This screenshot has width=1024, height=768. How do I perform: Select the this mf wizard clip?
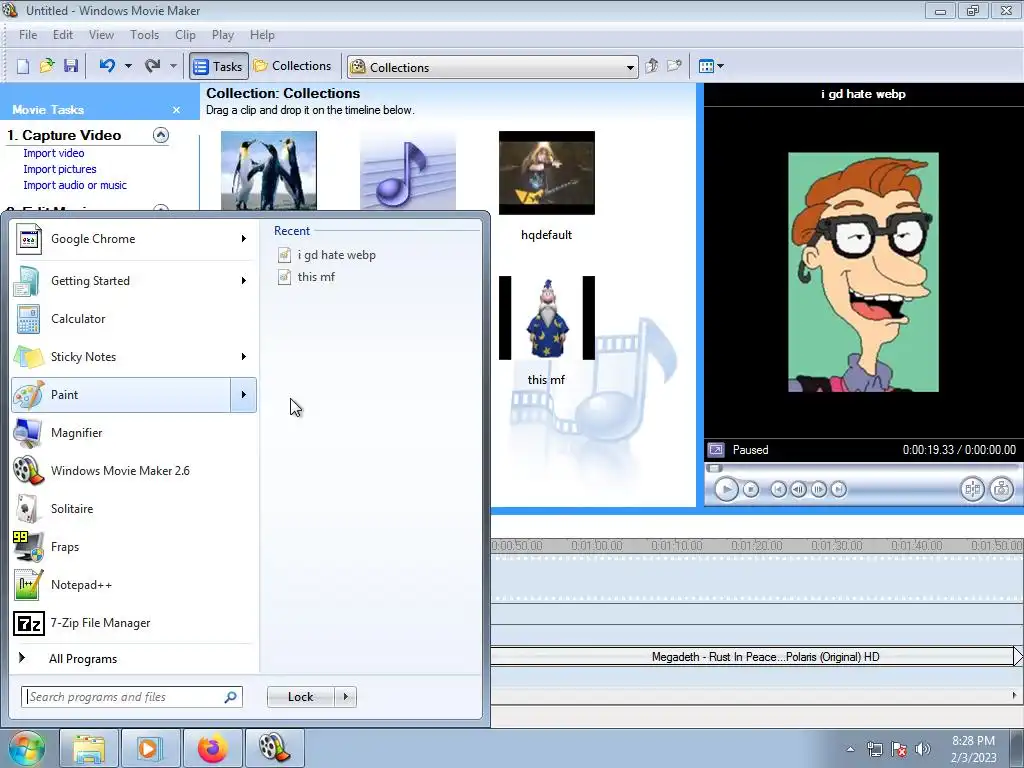click(x=547, y=318)
